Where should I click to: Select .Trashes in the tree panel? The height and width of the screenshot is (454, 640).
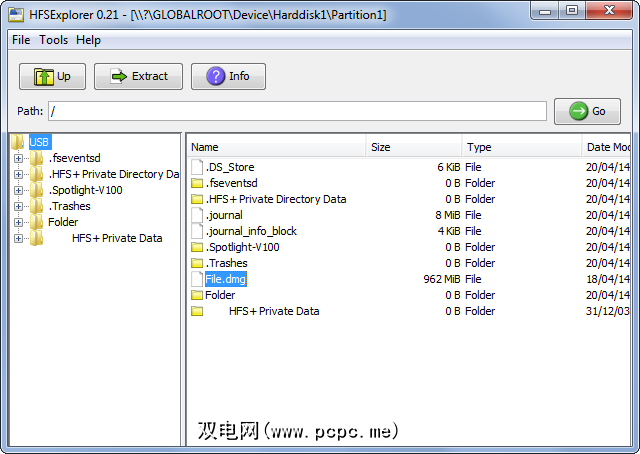69,206
